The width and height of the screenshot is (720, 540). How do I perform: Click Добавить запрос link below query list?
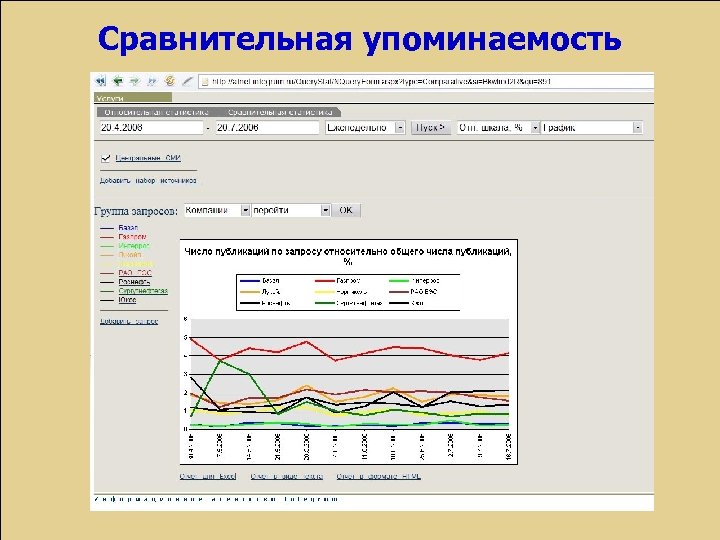tap(129, 321)
